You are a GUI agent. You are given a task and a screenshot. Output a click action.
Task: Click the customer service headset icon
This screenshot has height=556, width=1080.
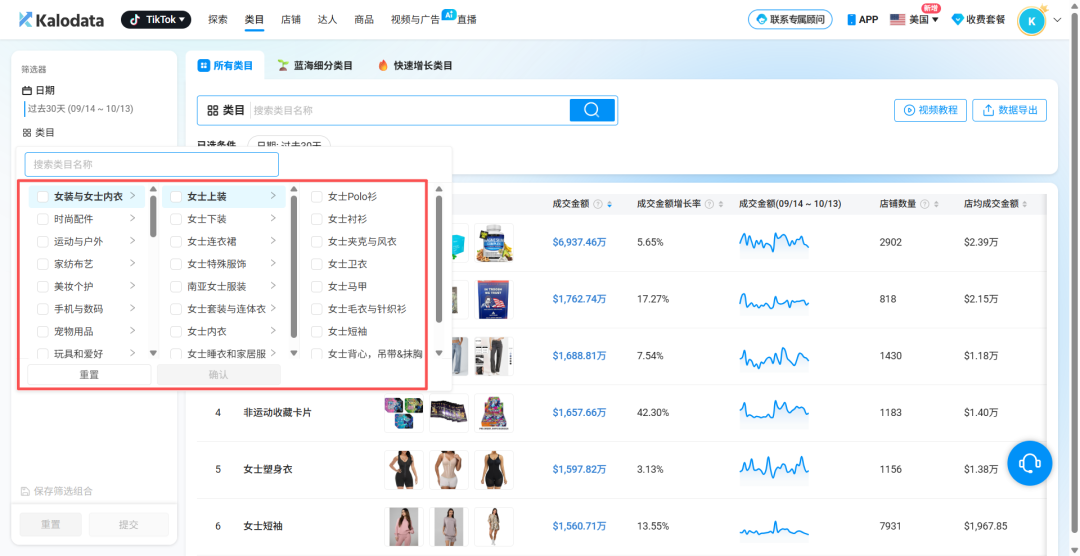point(1029,463)
